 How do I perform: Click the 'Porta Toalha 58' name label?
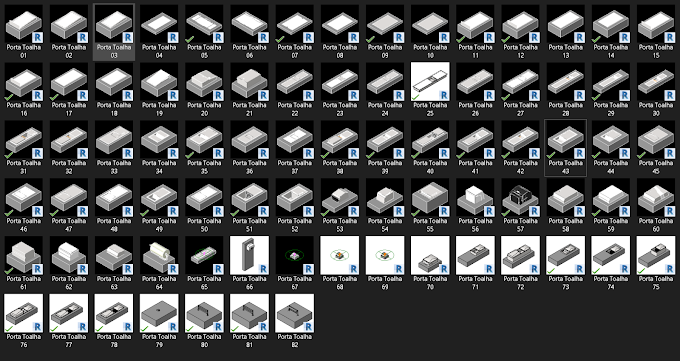coord(566,225)
